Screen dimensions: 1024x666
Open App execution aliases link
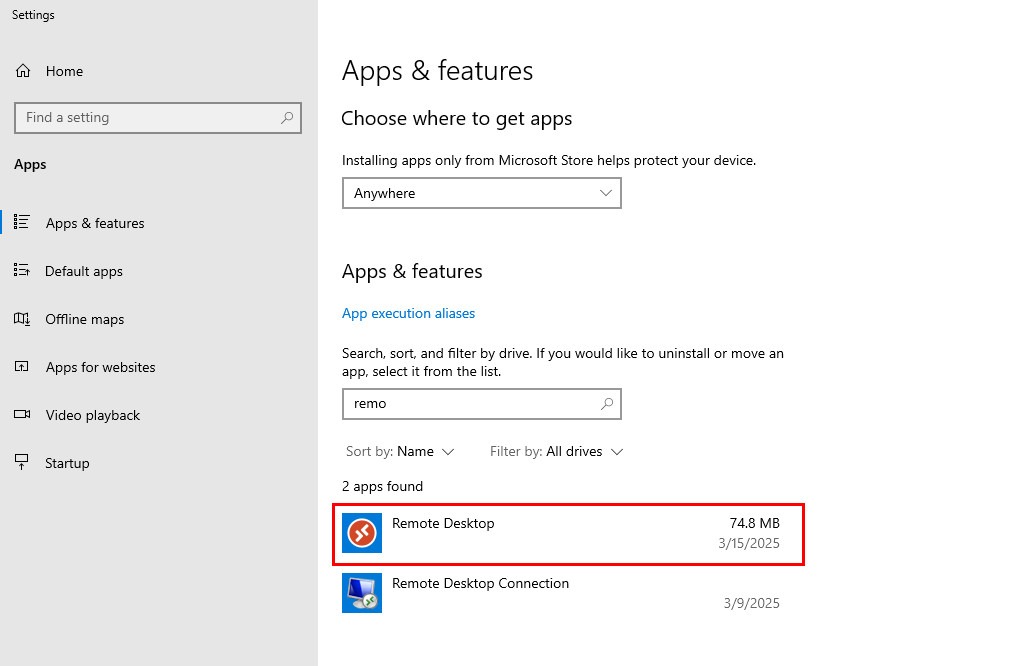coord(408,313)
